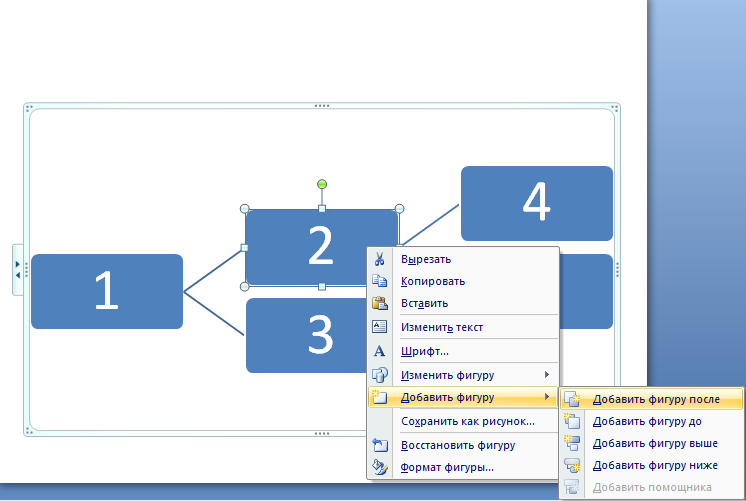
Task: Click the Copy pages icon
Action: 379,281
